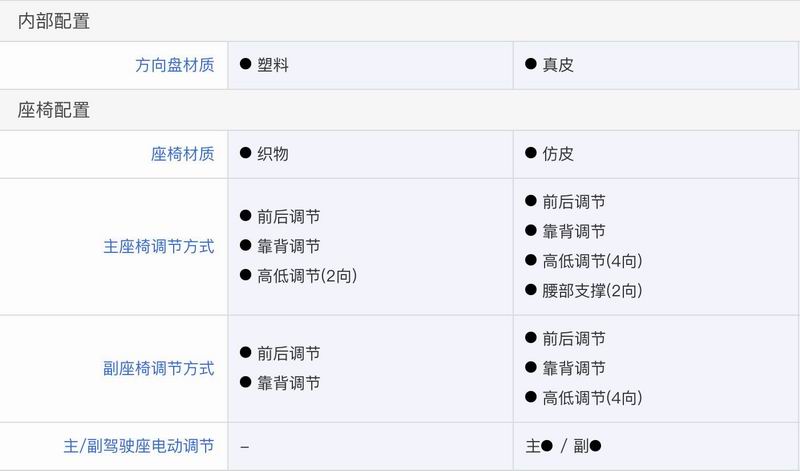Click the 座椅配置 section header

(54, 110)
